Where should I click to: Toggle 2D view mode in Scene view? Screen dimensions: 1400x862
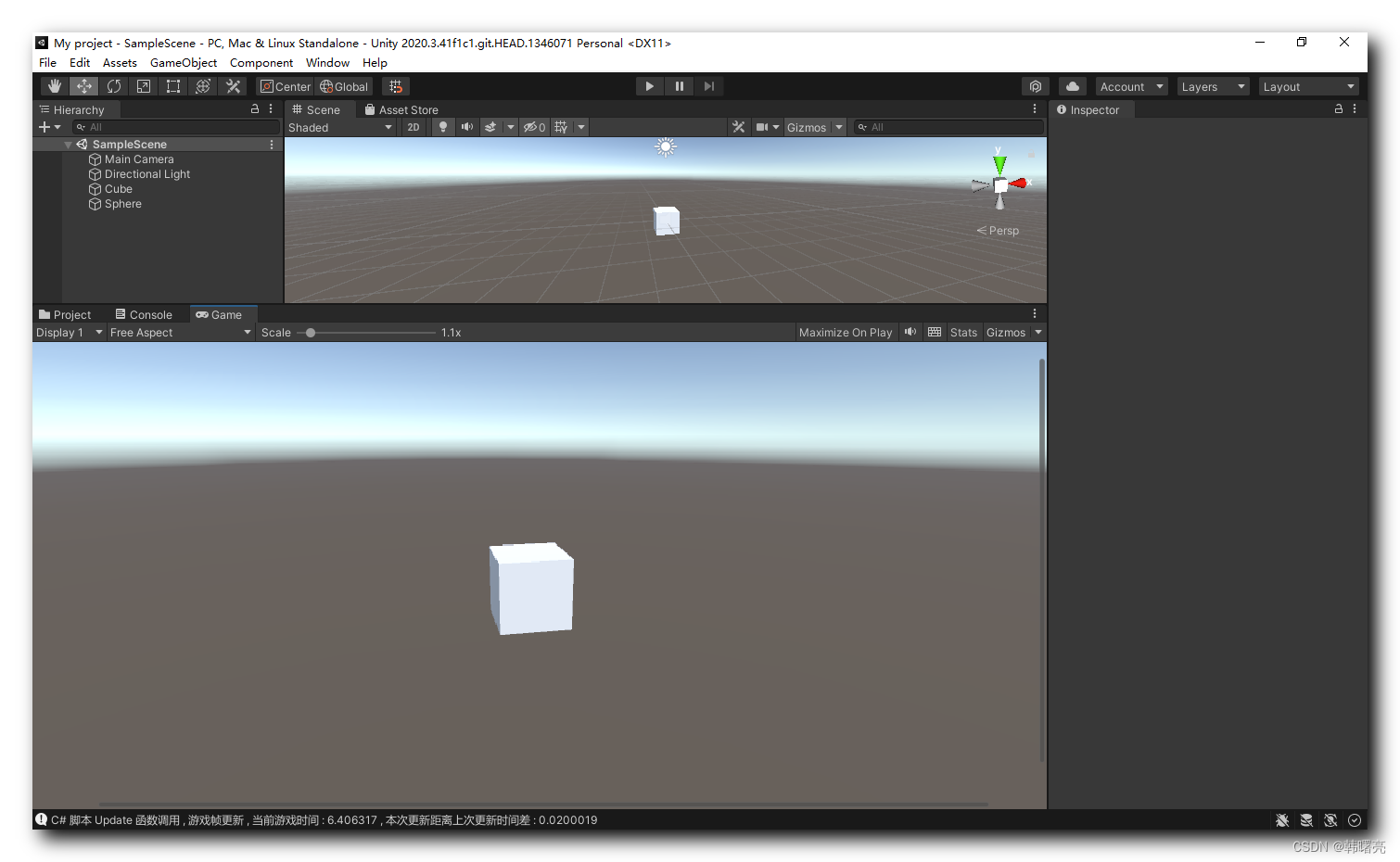pos(413,126)
